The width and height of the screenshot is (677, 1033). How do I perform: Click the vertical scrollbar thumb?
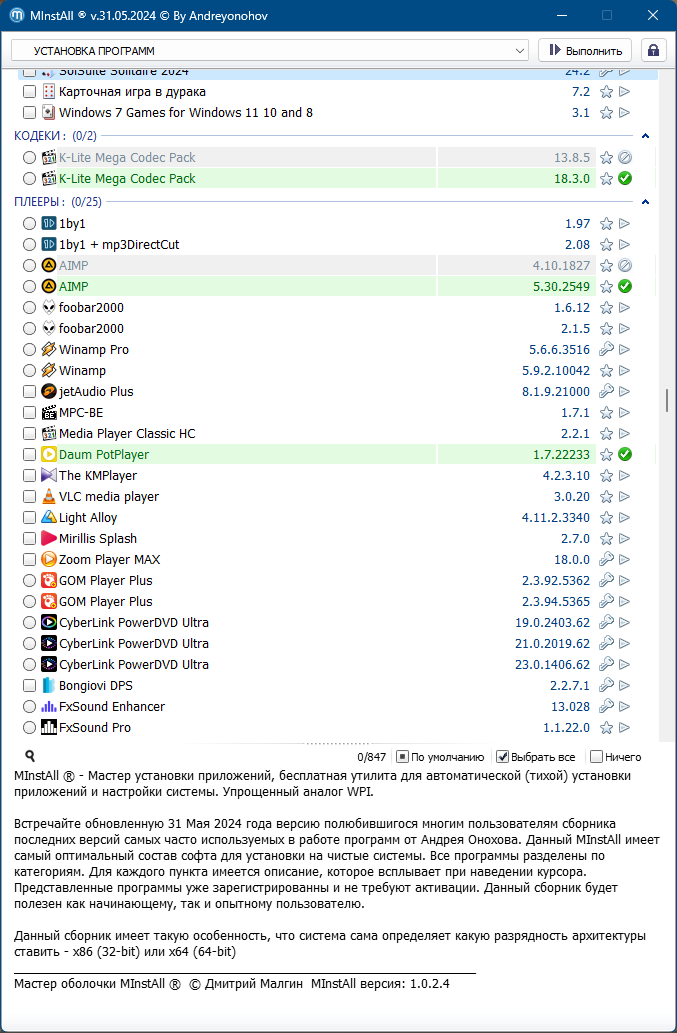(667, 400)
